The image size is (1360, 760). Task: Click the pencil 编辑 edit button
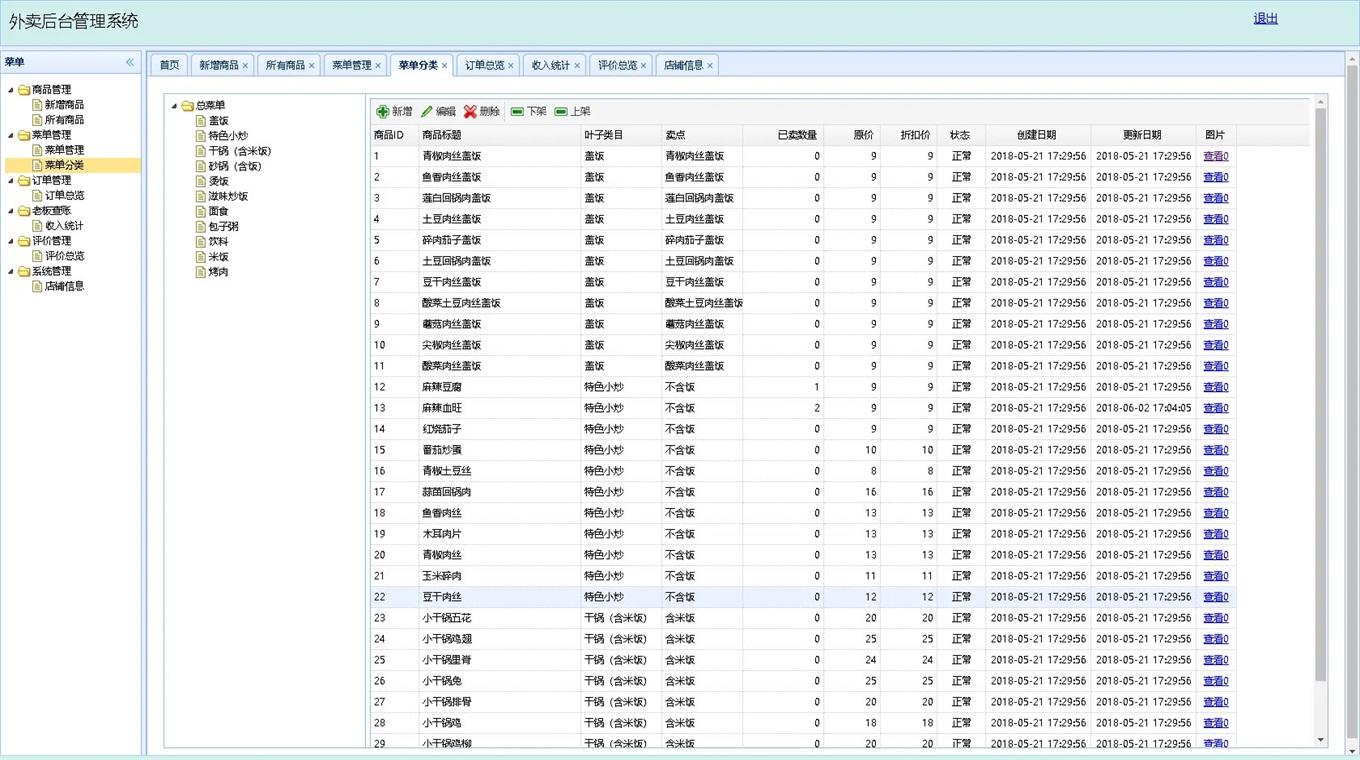coord(438,112)
